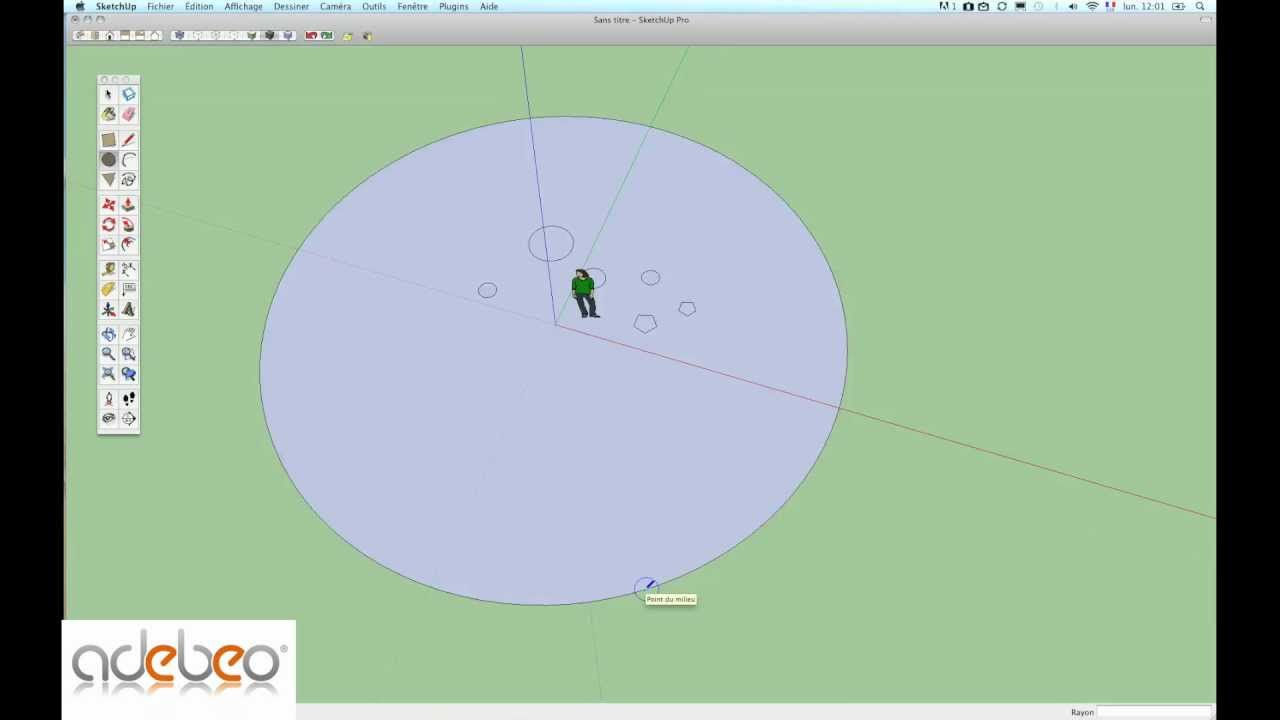
Task: Choose the Arc drawing tool
Action: [128, 160]
